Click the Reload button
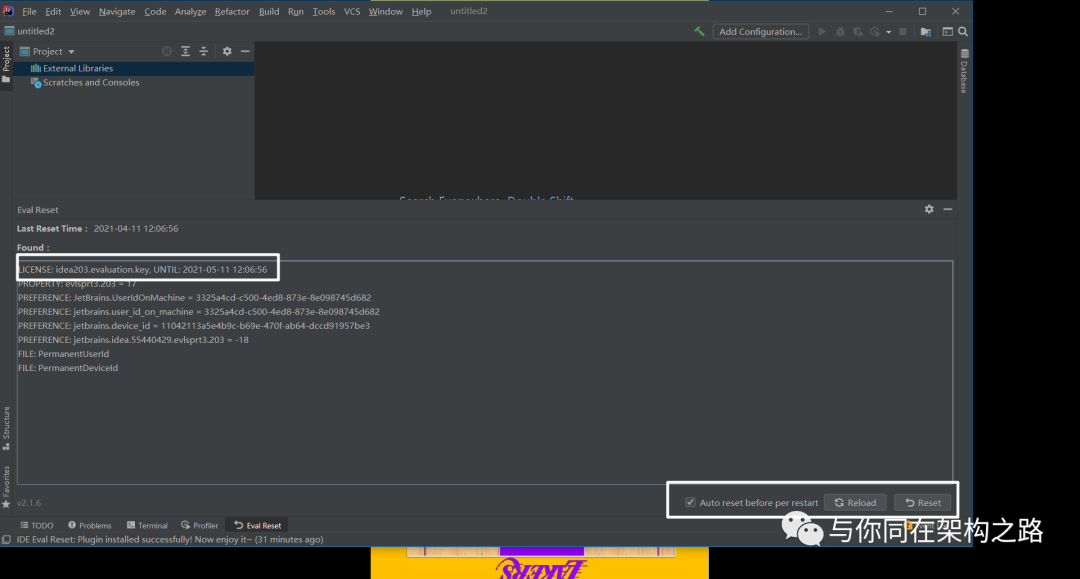Screen dimensions: 1080x579 (x=855, y=503)
